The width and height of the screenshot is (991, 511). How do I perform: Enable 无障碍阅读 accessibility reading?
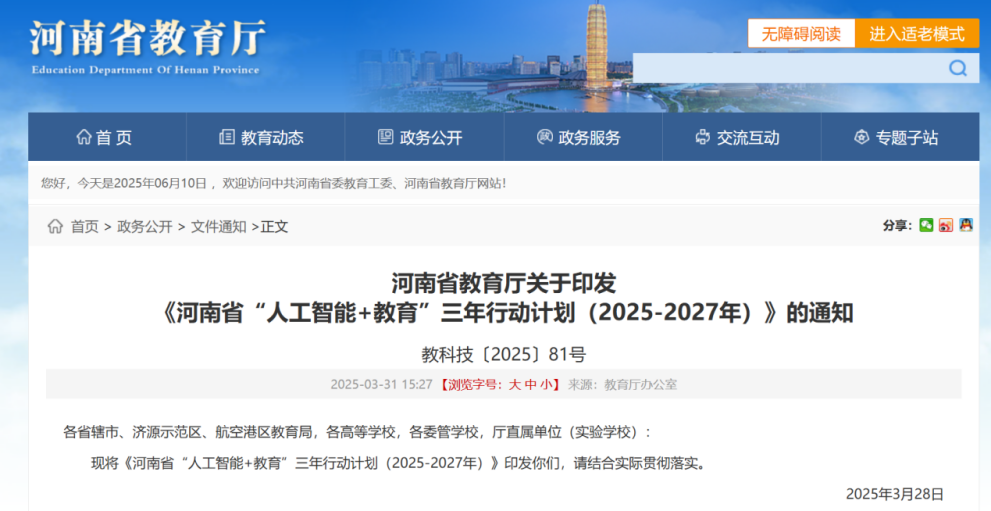pos(801,33)
